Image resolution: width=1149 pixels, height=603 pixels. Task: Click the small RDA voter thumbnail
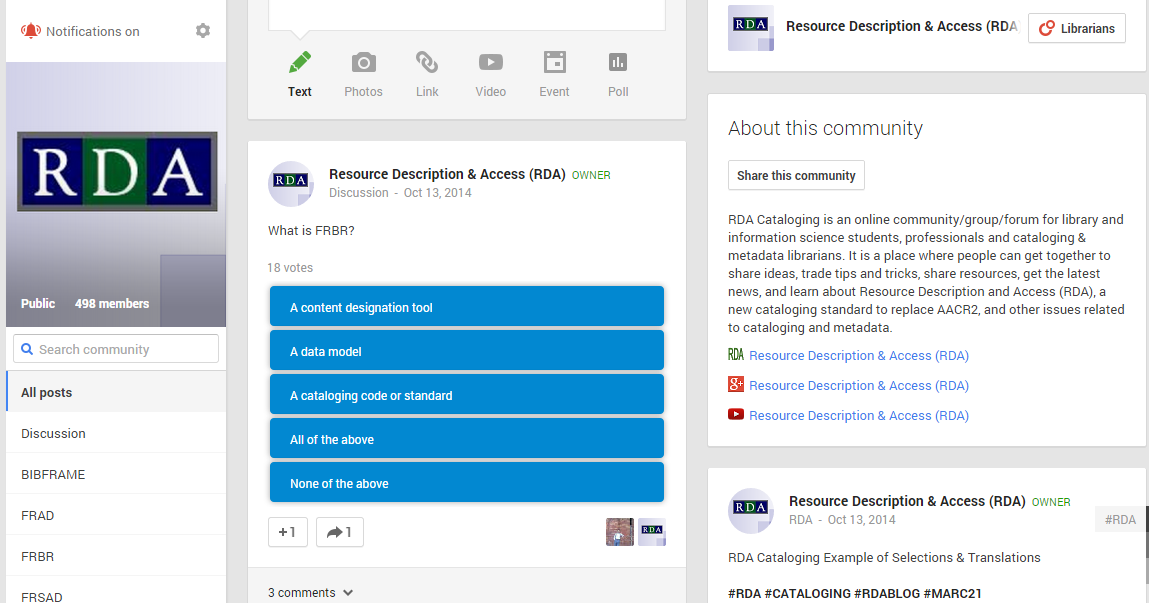(x=651, y=532)
